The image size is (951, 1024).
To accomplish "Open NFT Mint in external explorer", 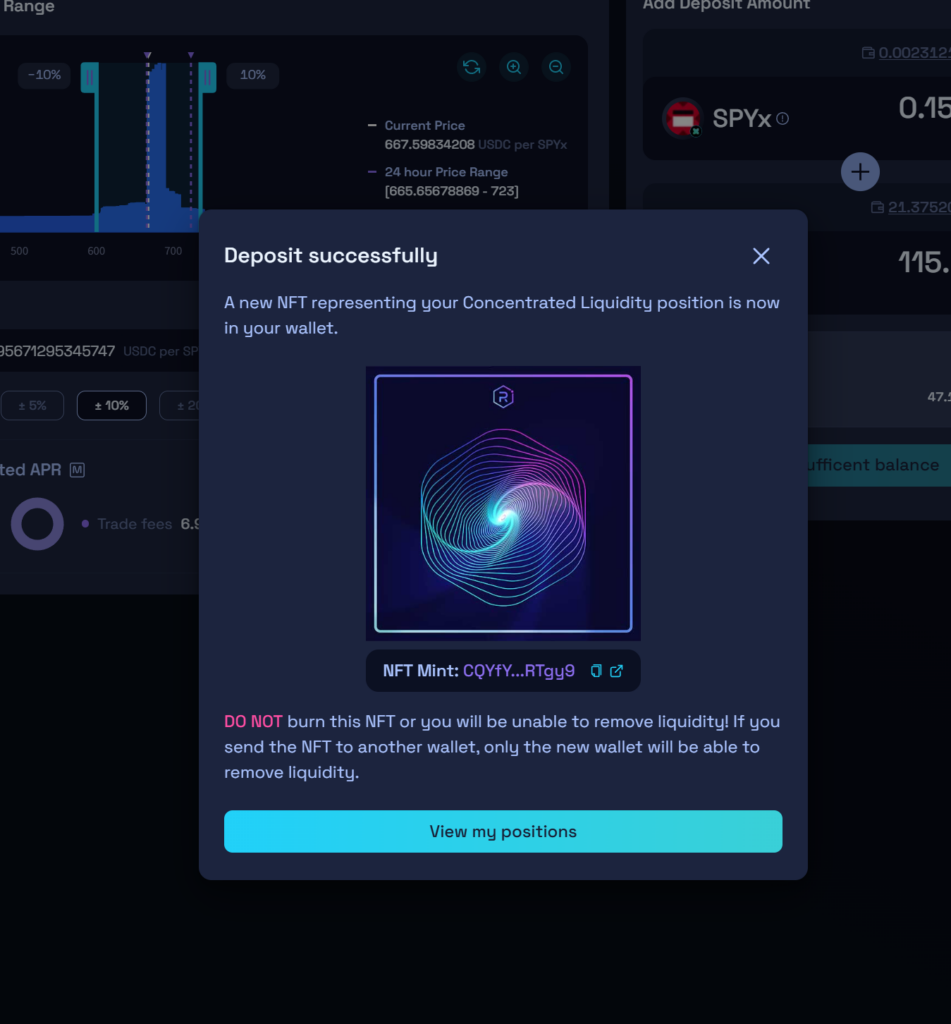I will pos(617,671).
